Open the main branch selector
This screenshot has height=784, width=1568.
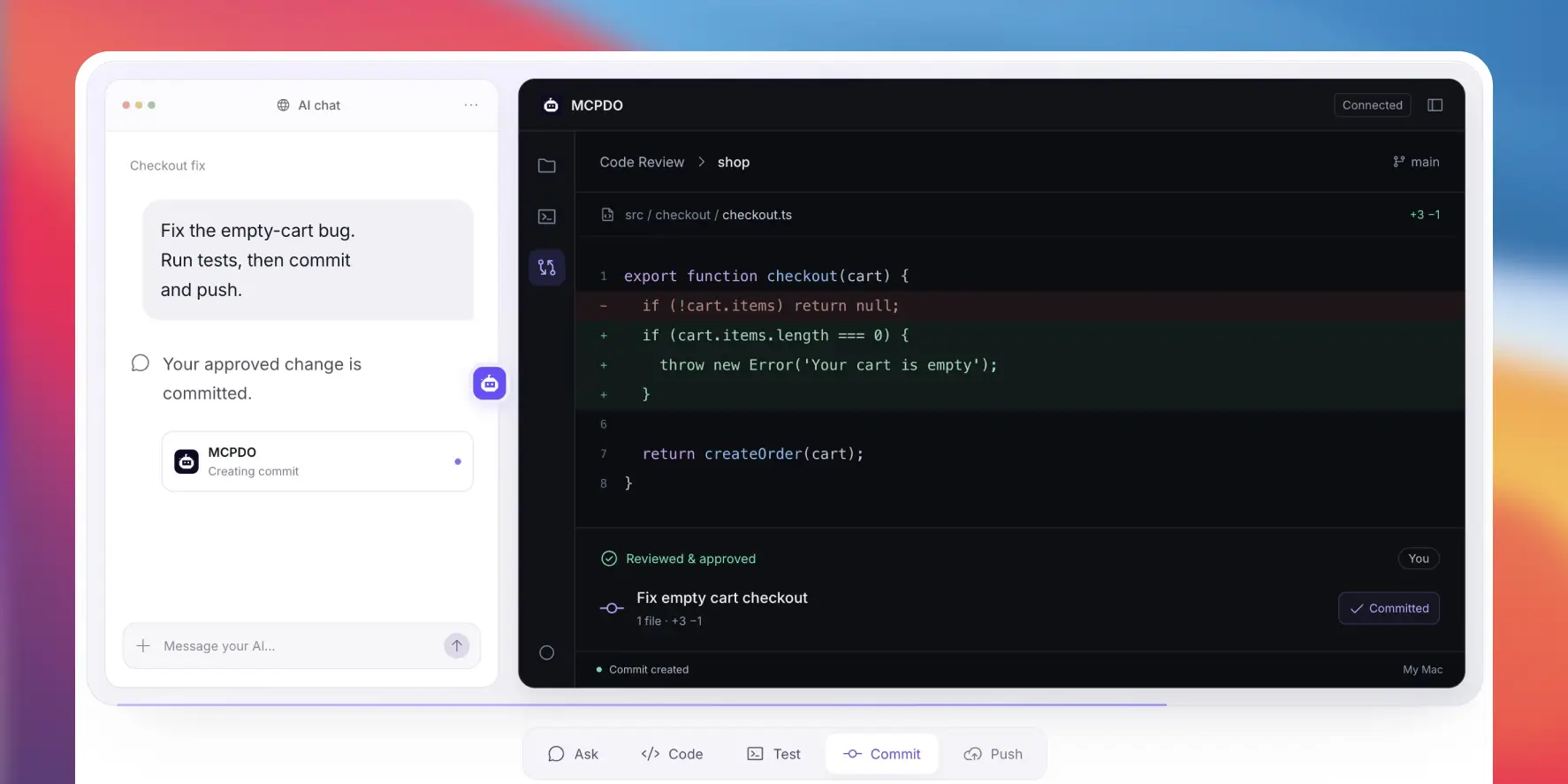[x=1416, y=162]
